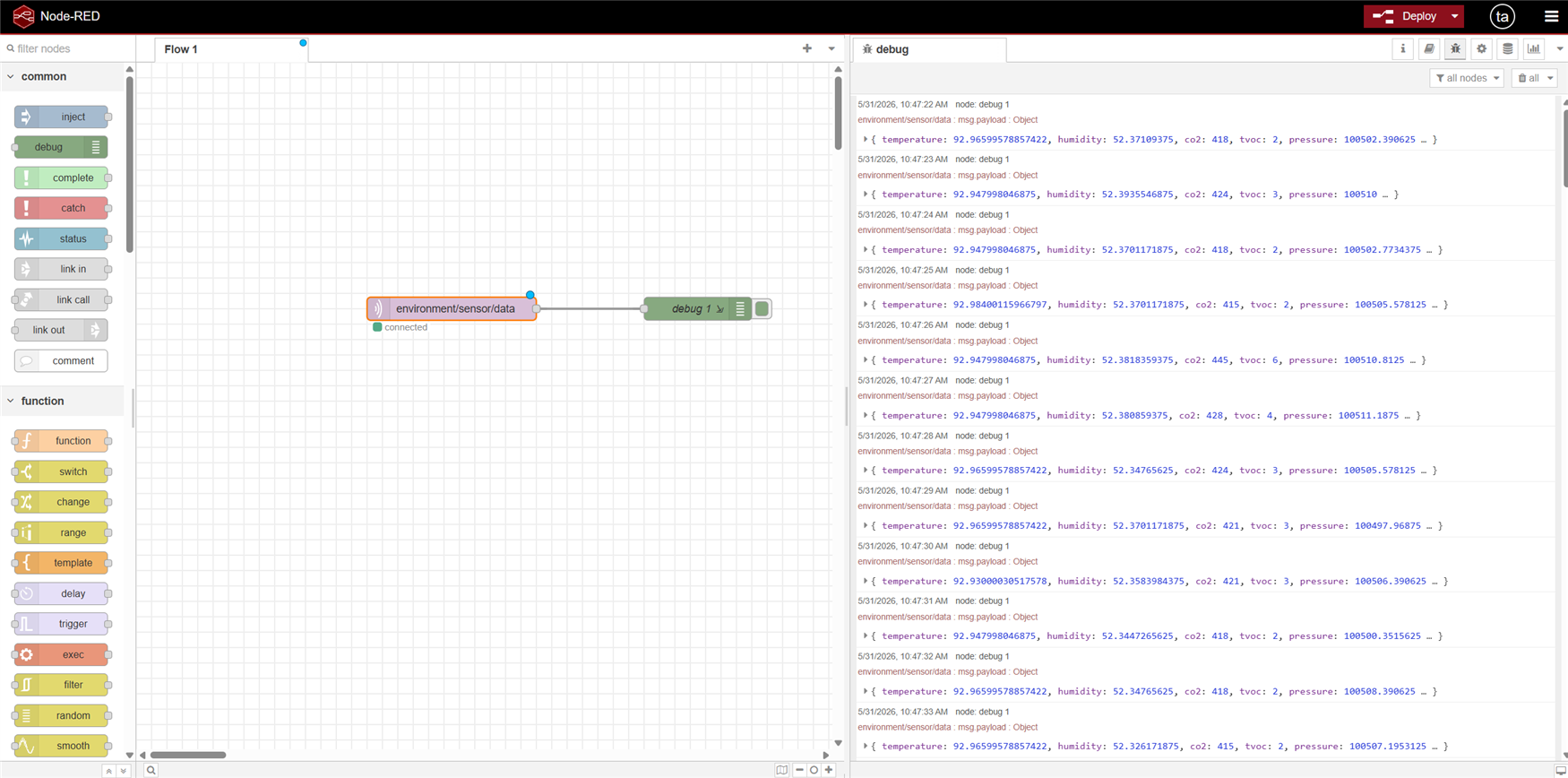Click the canvas vertical scrollbar thumb
Image resolution: width=1568 pixels, height=778 pixels.
coord(838,113)
